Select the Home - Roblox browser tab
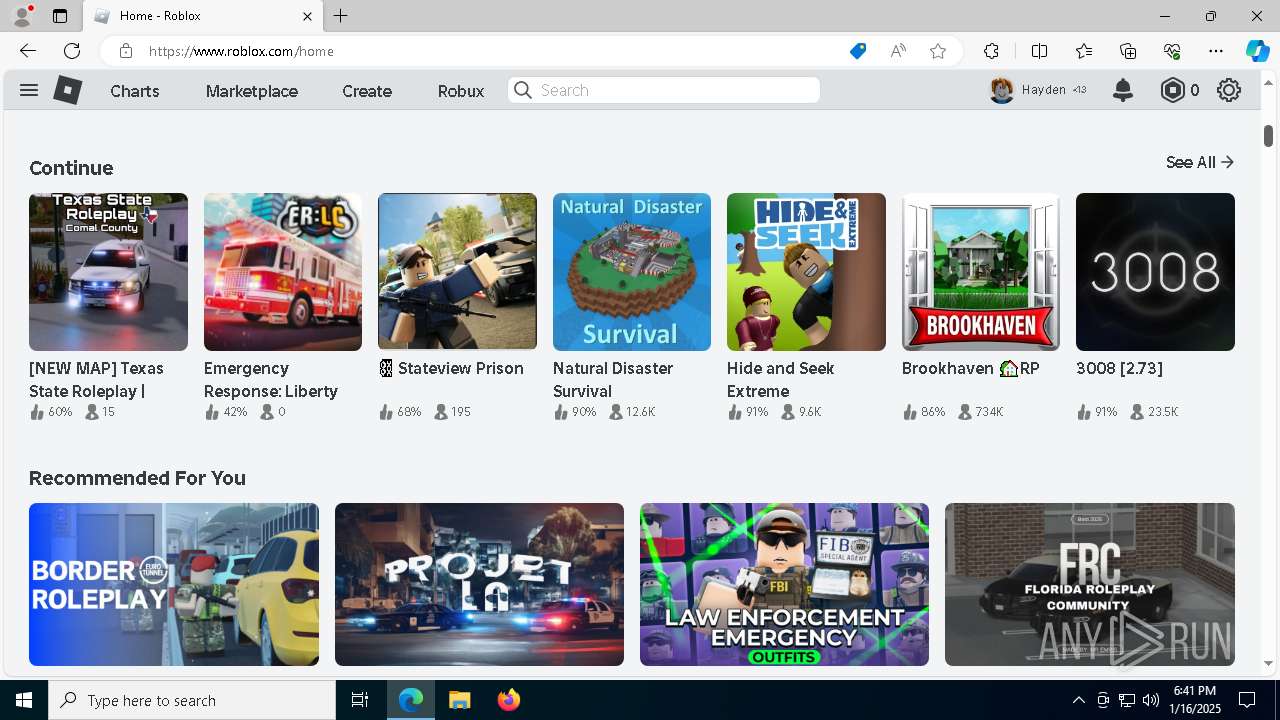Screen dimensions: 1280x720 click(x=203, y=16)
